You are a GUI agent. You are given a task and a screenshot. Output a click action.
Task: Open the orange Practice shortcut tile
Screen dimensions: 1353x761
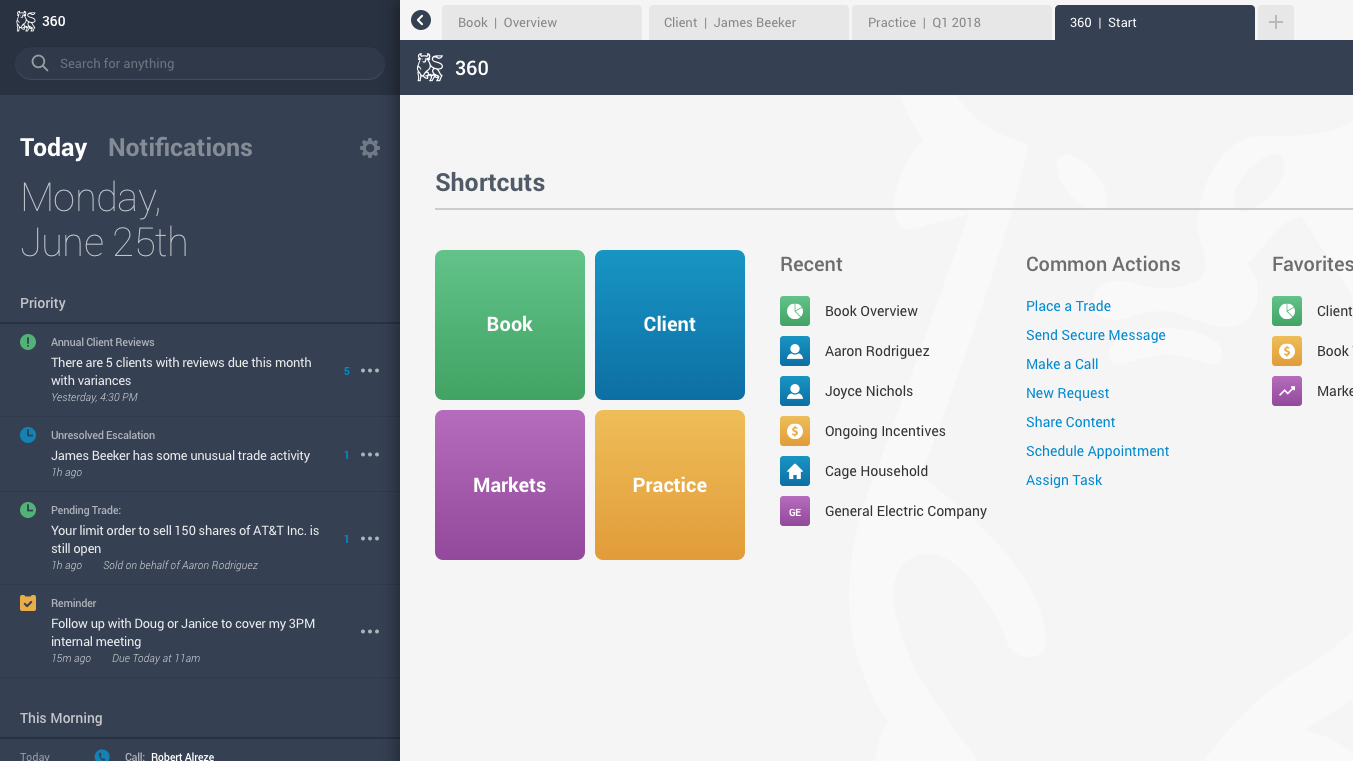coord(670,485)
